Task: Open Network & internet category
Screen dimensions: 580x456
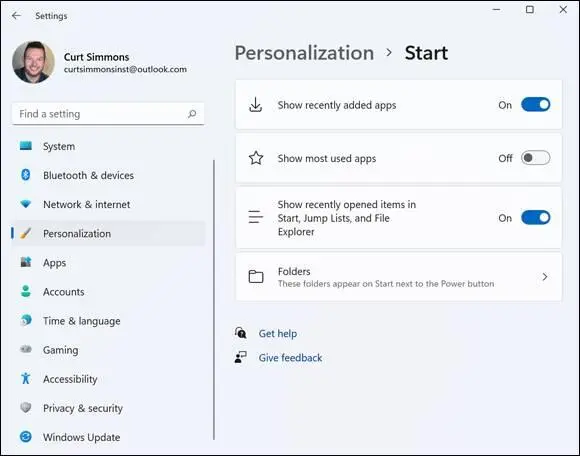Action: click(x=87, y=205)
